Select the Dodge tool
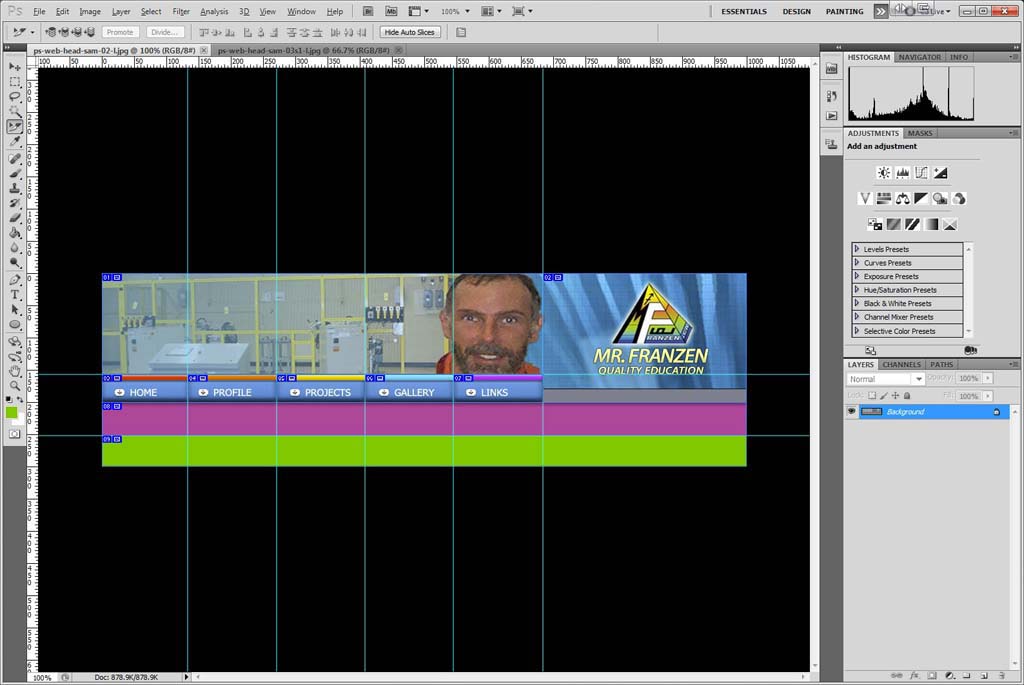Image resolution: width=1024 pixels, height=685 pixels. coord(14,263)
